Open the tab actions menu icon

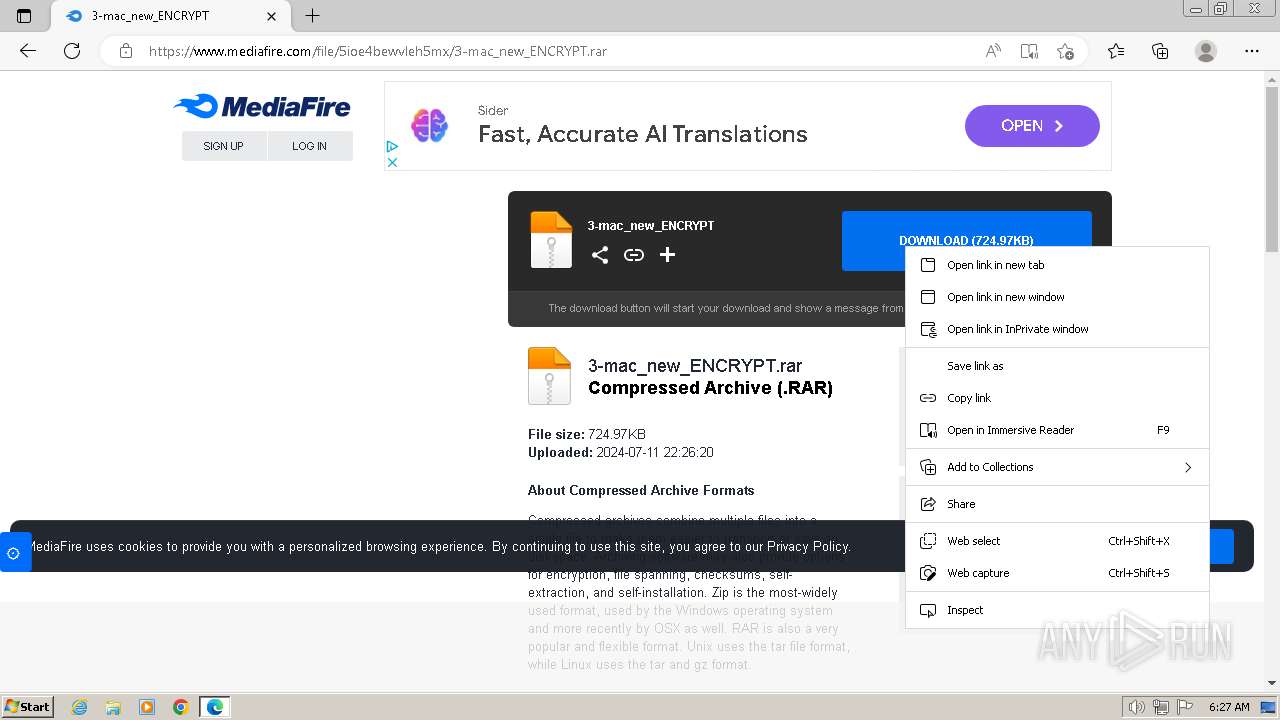click(24, 16)
